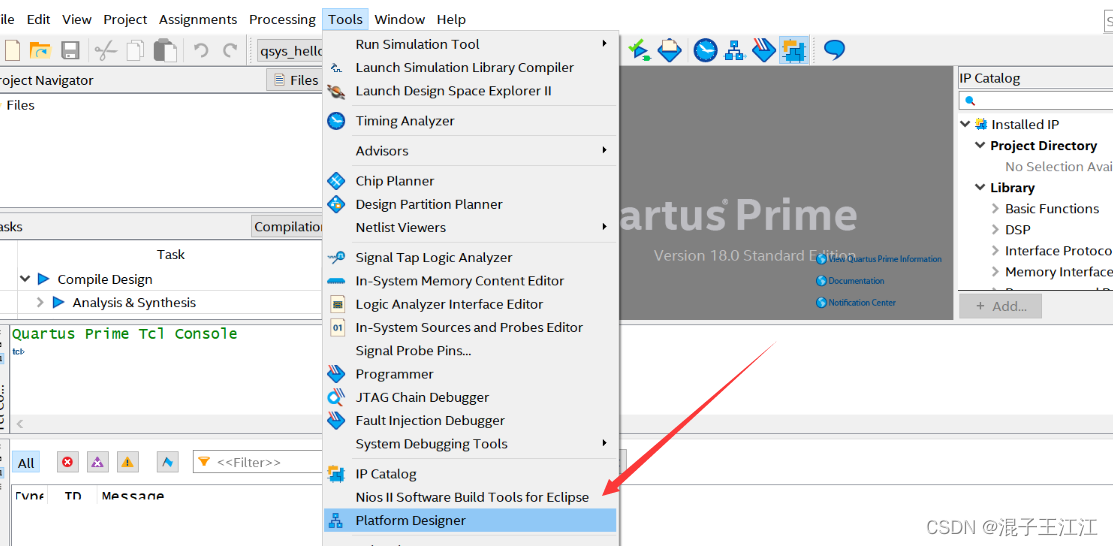The image size is (1113, 546).
Task: Click the Redo arrow icon
Action: tap(230, 50)
